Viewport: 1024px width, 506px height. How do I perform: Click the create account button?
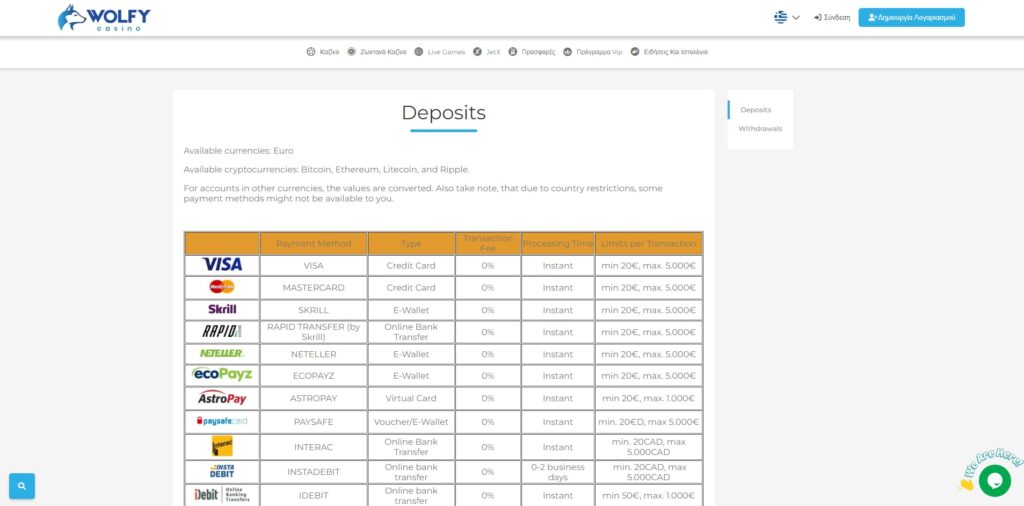point(911,18)
